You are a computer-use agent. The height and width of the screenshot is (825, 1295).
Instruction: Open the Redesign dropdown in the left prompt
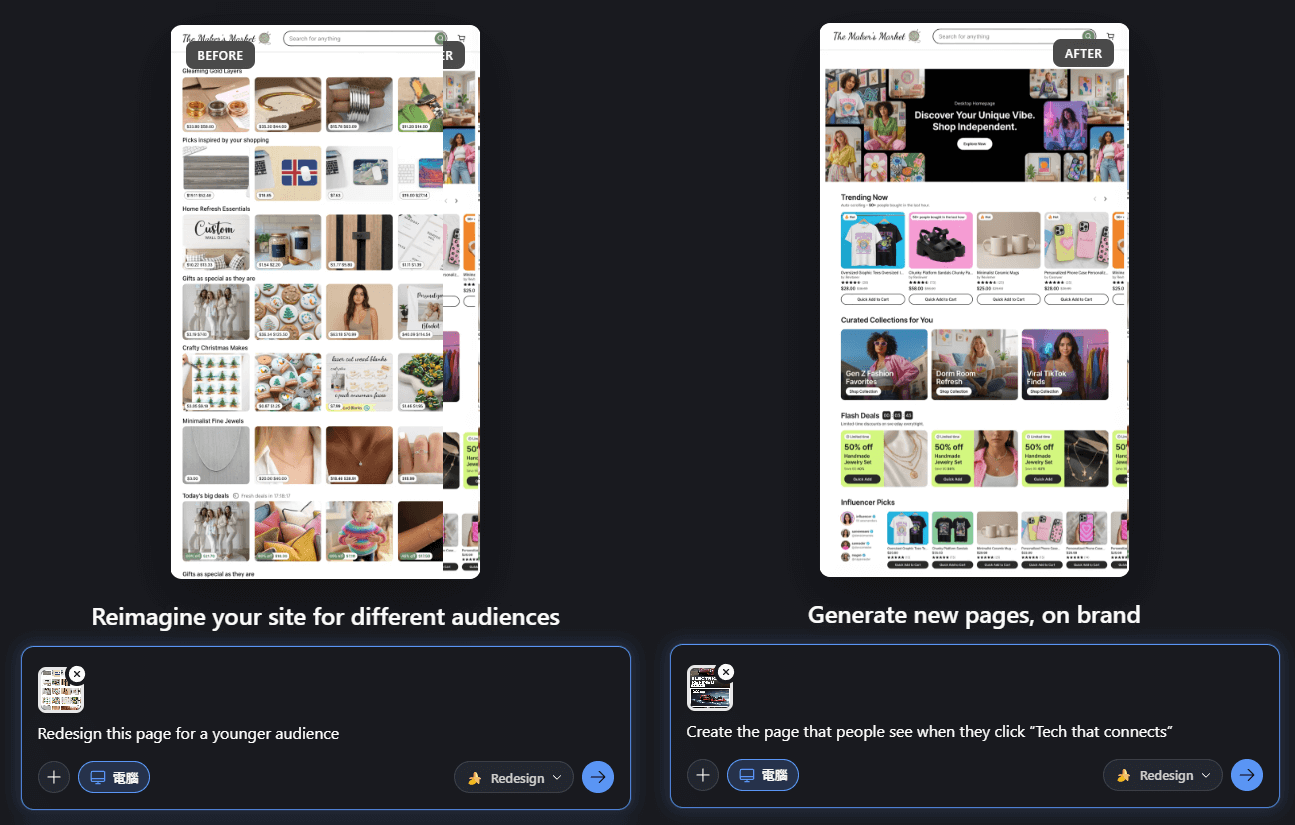(514, 777)
